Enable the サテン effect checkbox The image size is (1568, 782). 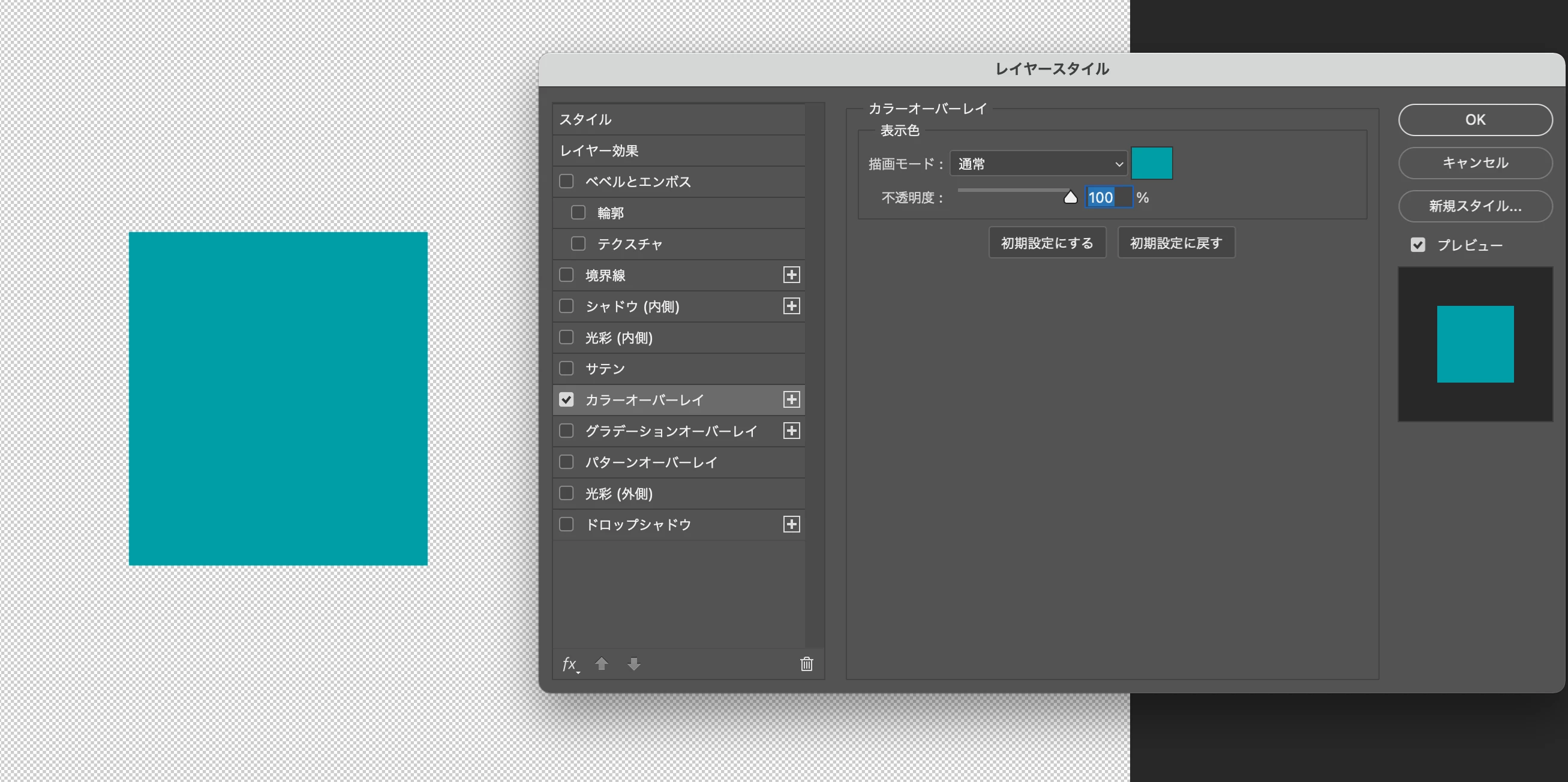coord(566,369)
